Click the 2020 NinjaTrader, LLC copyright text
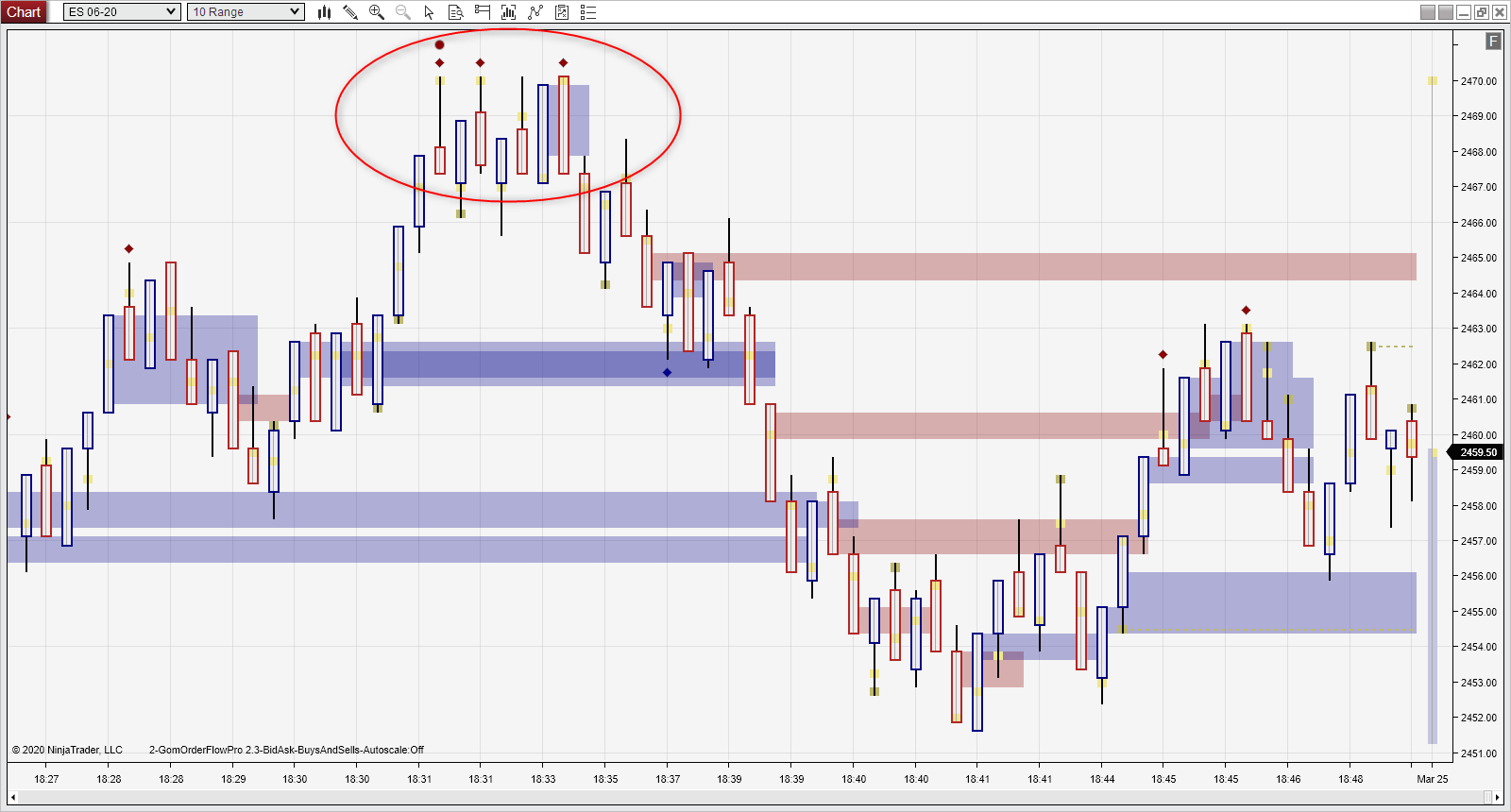Viewport: 1511px width, 812px height. pyautogui.click(x=67, y=750)
